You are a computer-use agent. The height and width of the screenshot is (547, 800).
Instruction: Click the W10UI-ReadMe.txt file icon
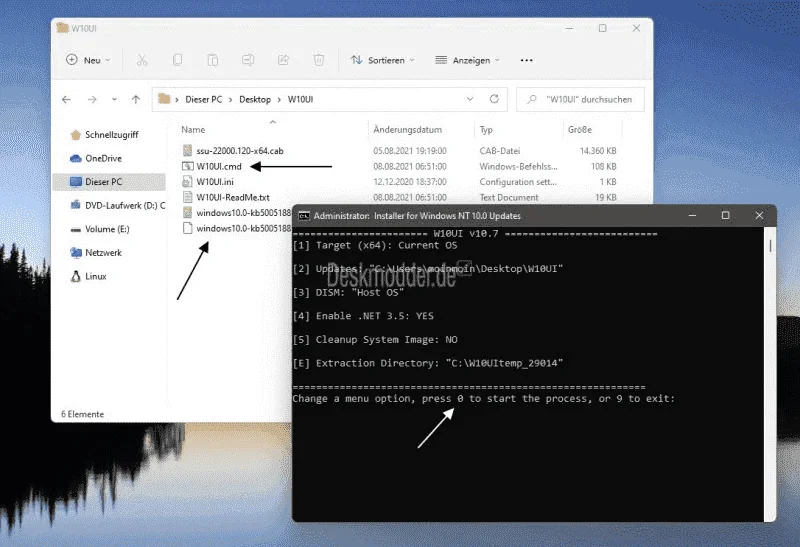(188, 197)
